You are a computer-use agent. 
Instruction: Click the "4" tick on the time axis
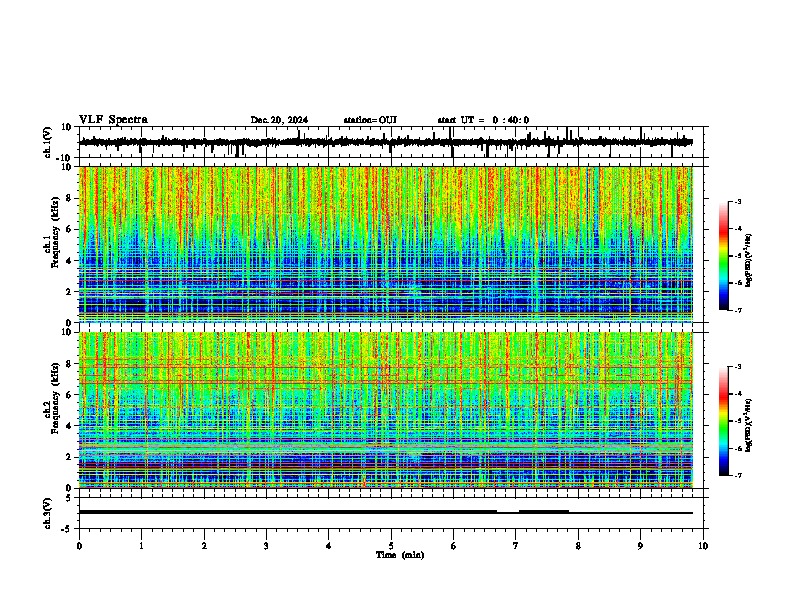point(328,546)
